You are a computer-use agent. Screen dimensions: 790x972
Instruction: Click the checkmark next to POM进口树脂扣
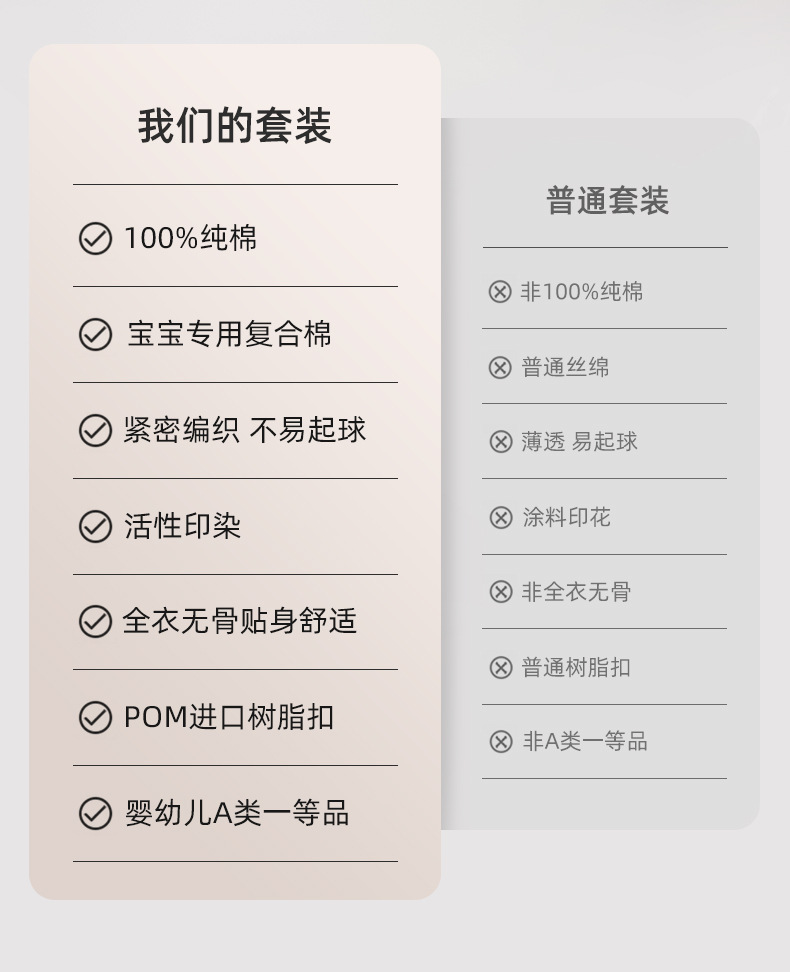(x=95, y=717)
